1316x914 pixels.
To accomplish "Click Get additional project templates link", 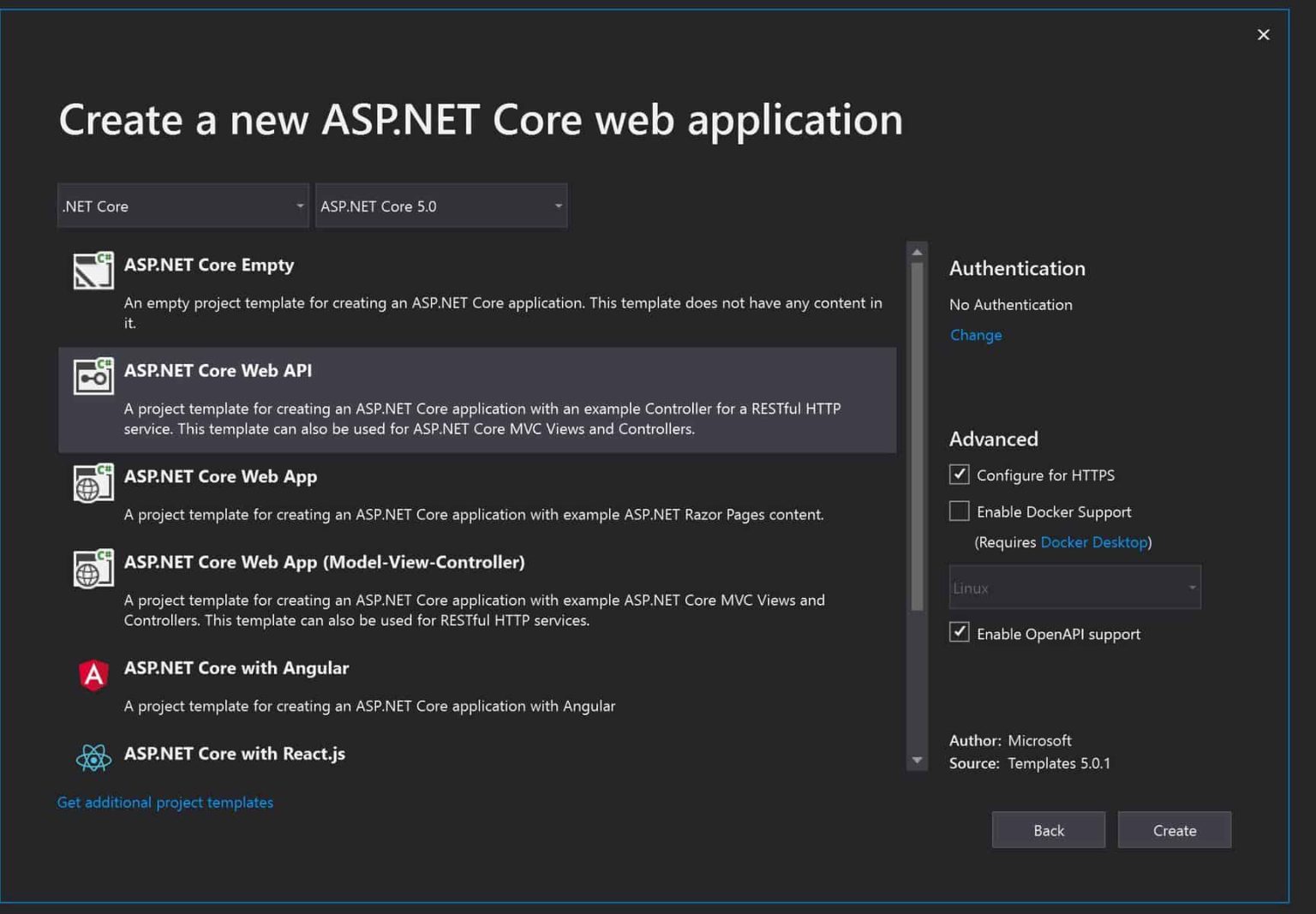I will (x=165, y=803).
